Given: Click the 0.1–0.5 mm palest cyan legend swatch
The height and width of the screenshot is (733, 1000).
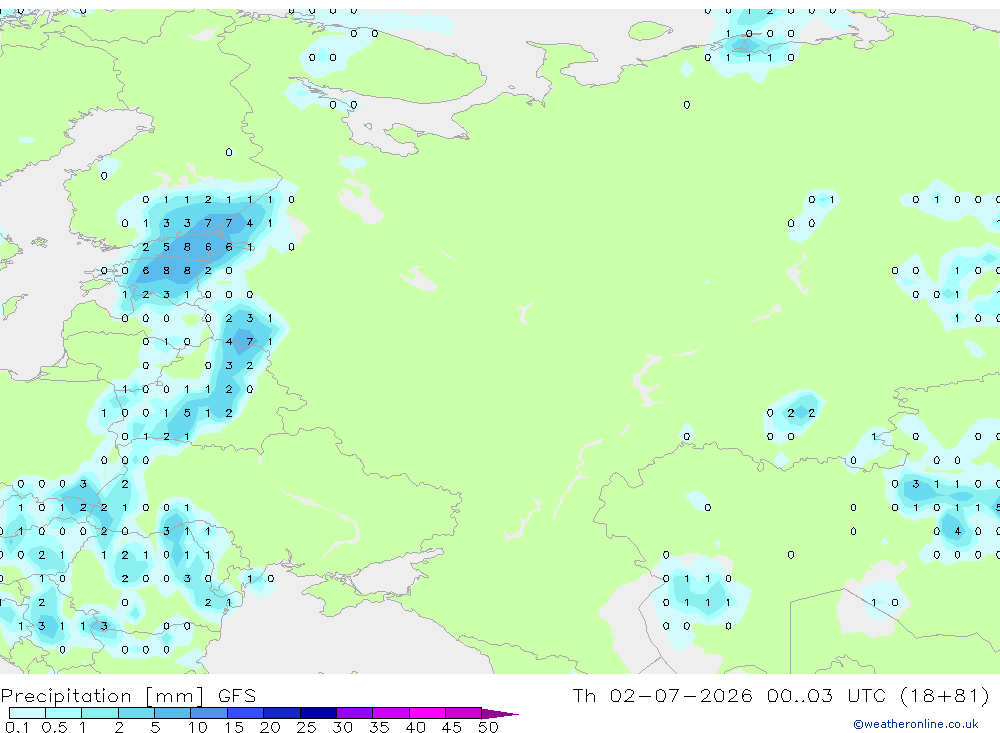Looking at the screenshot, I should 27,713.
